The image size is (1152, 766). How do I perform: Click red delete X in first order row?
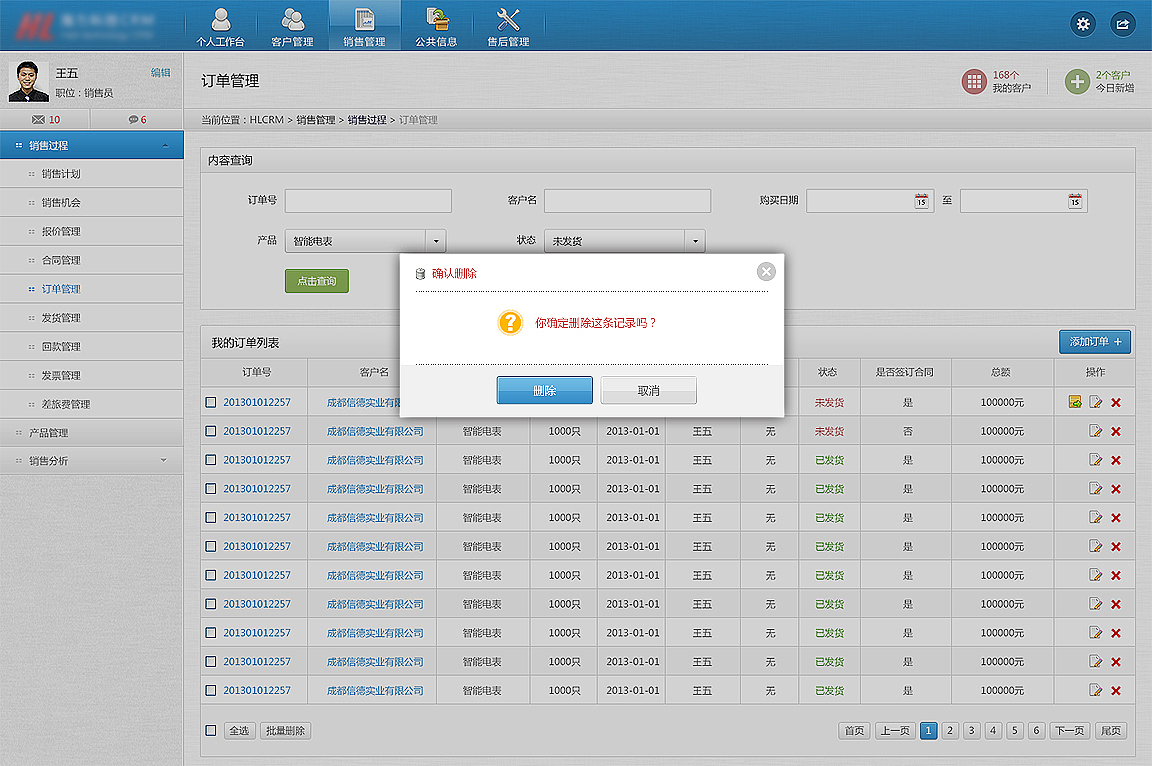pos(1116,402)
